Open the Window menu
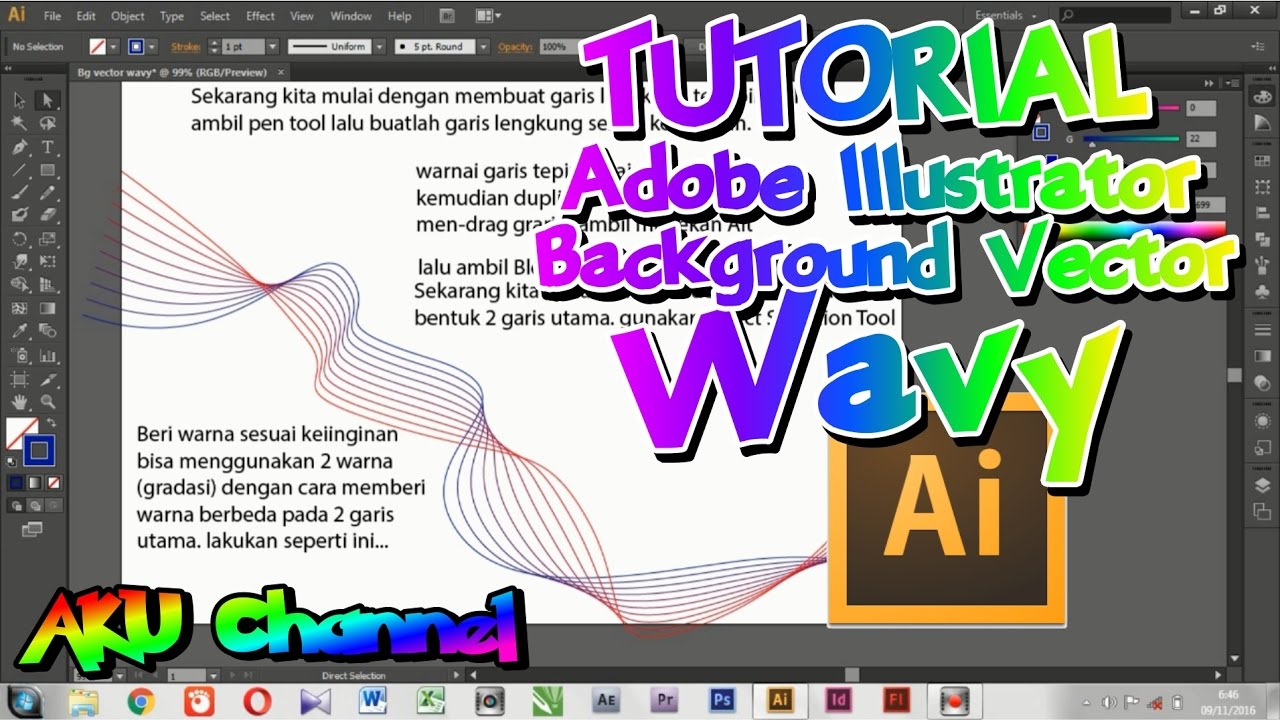The width and height of the screenshot is (1280, 720). (350, 16)
